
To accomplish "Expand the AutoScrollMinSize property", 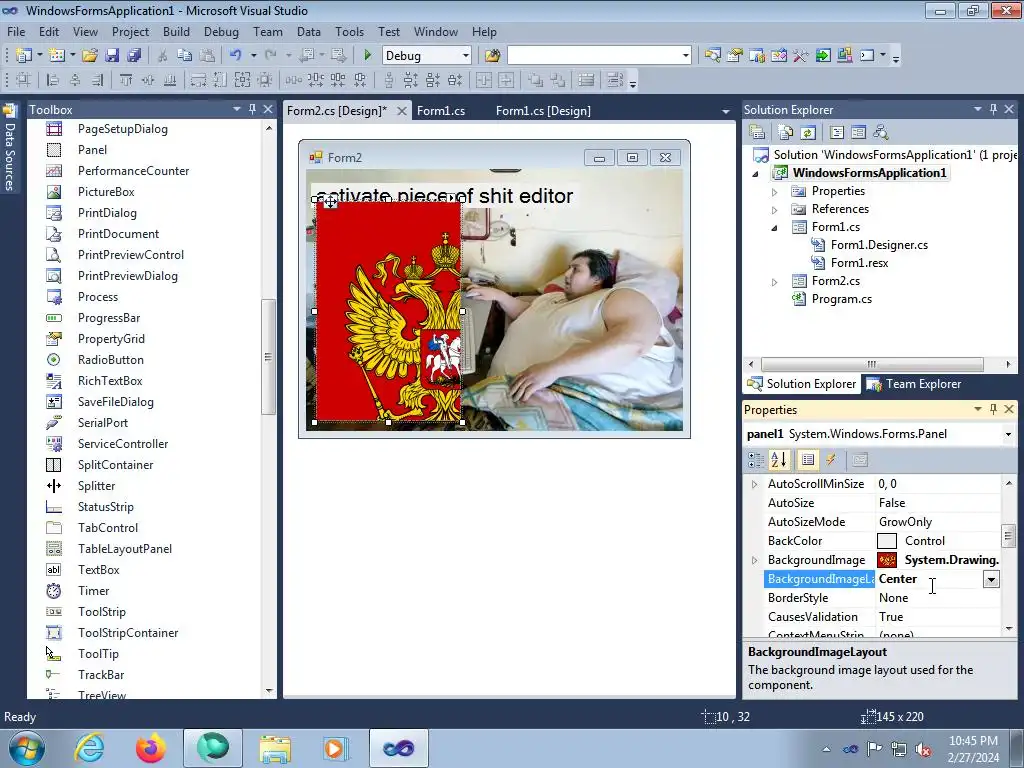I will tap(755, 484).
